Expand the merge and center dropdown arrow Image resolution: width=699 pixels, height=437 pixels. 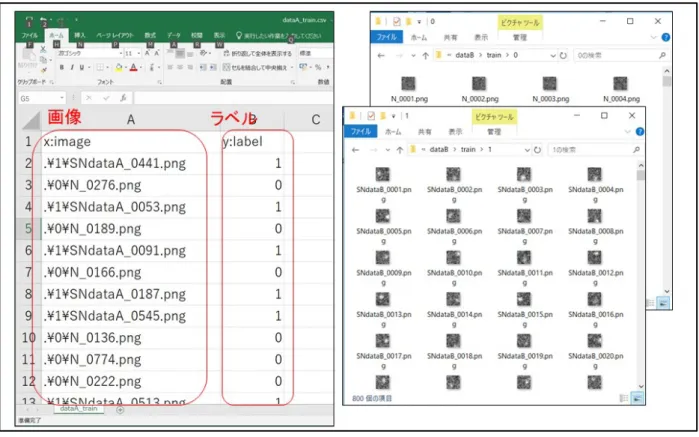click(x=292, y=67)
